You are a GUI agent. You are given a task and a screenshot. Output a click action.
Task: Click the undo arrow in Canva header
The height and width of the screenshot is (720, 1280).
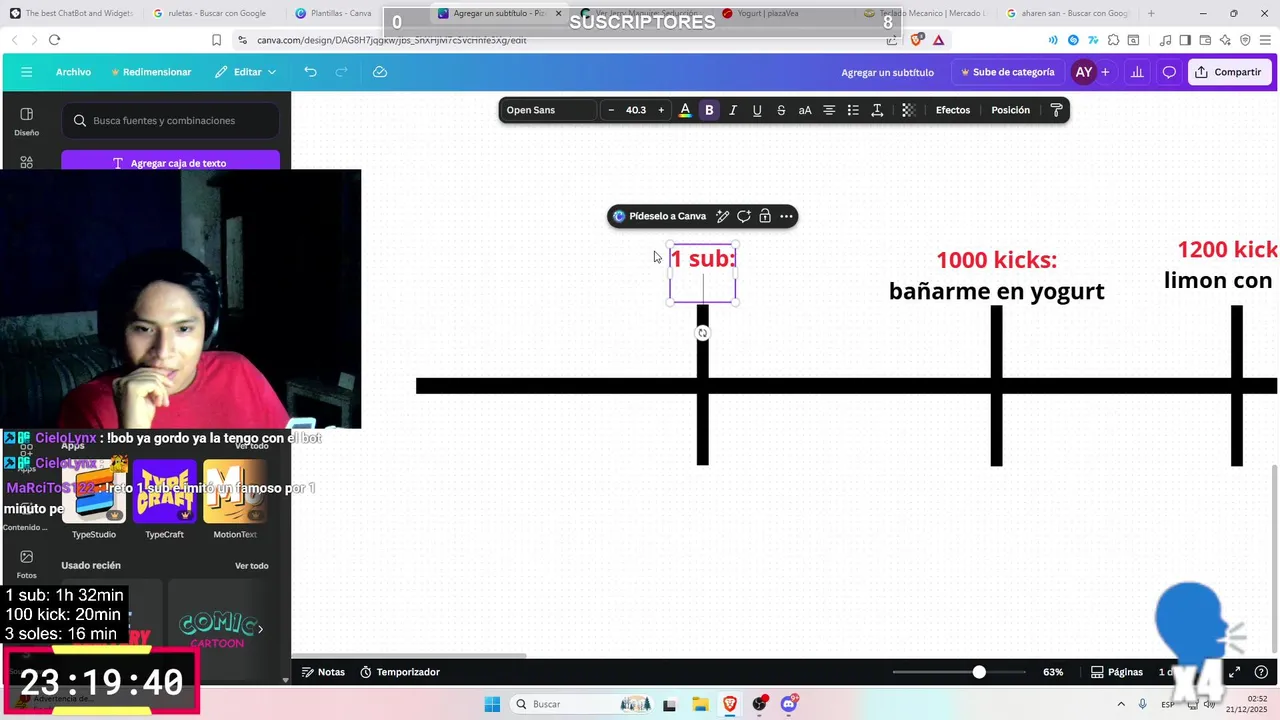pos(311,72)
